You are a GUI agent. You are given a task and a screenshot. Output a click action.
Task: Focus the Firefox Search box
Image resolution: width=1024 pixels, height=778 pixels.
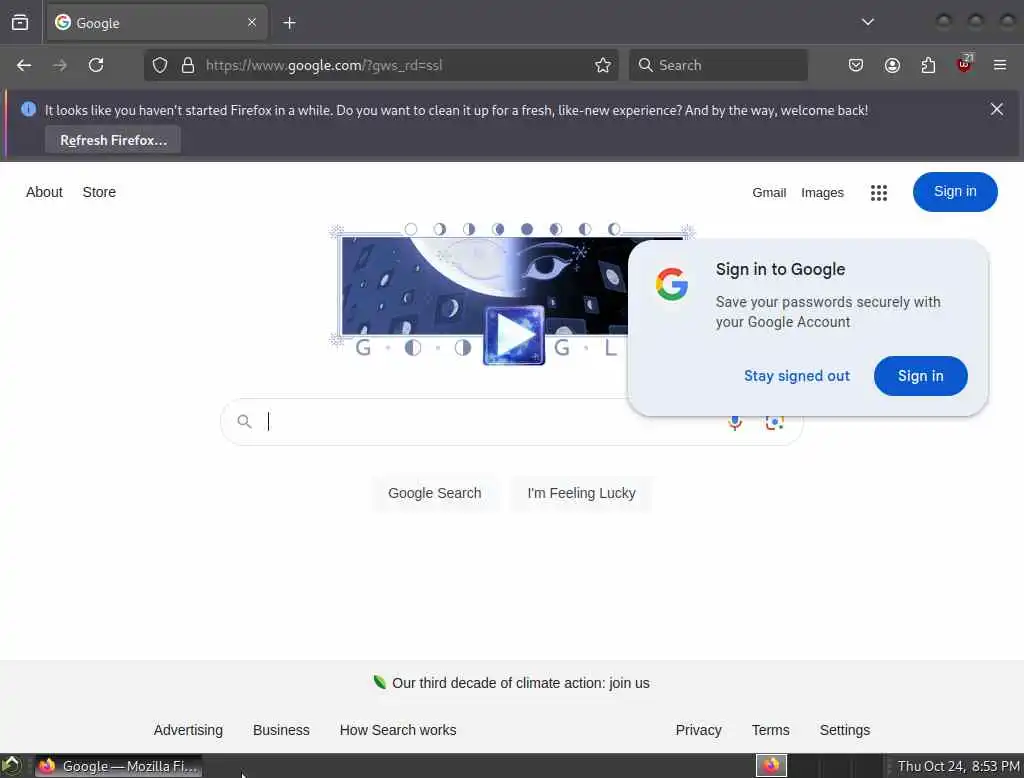pos(718,65)
